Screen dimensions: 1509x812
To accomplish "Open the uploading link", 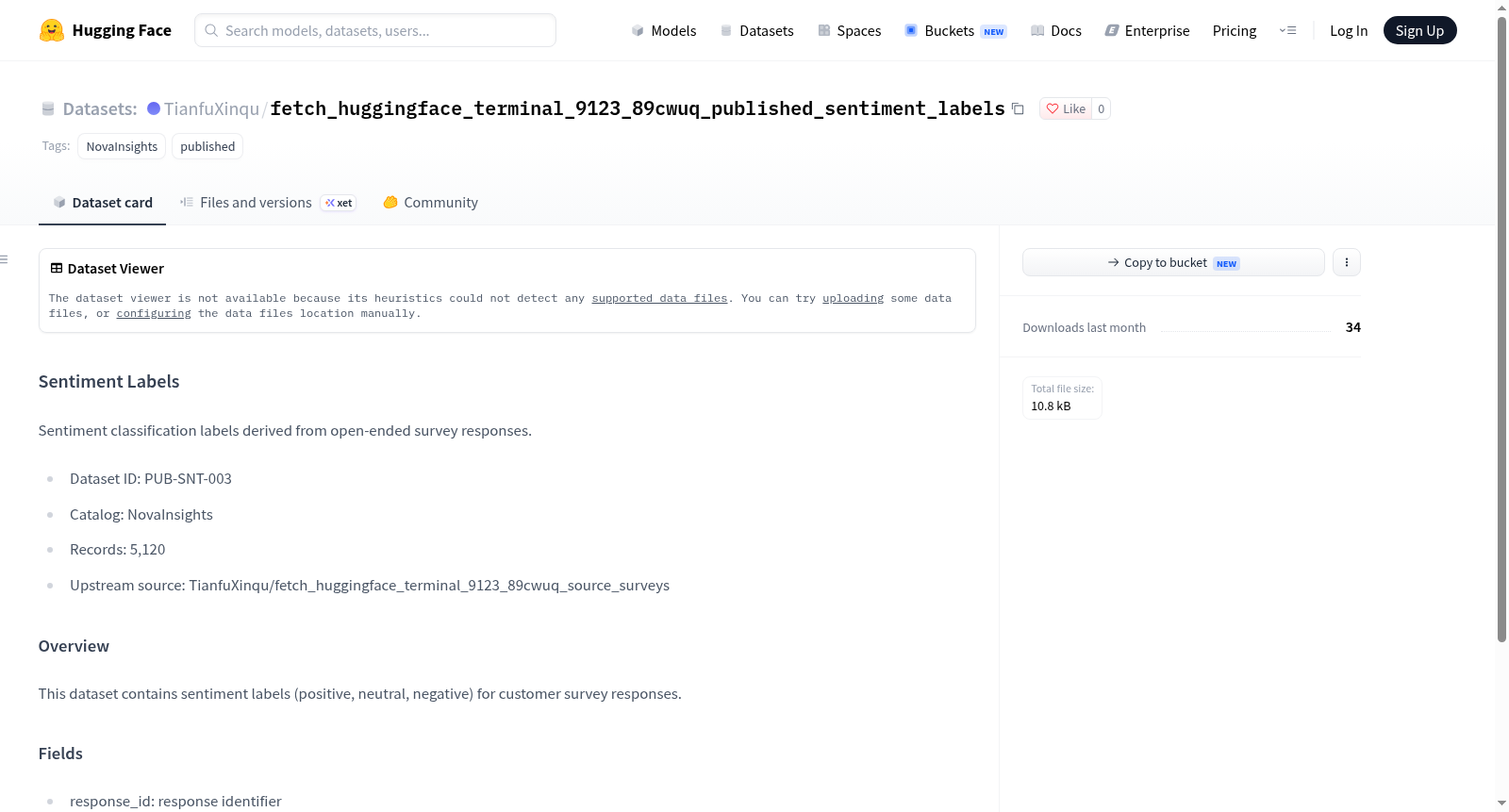I will tap(853, 298).
